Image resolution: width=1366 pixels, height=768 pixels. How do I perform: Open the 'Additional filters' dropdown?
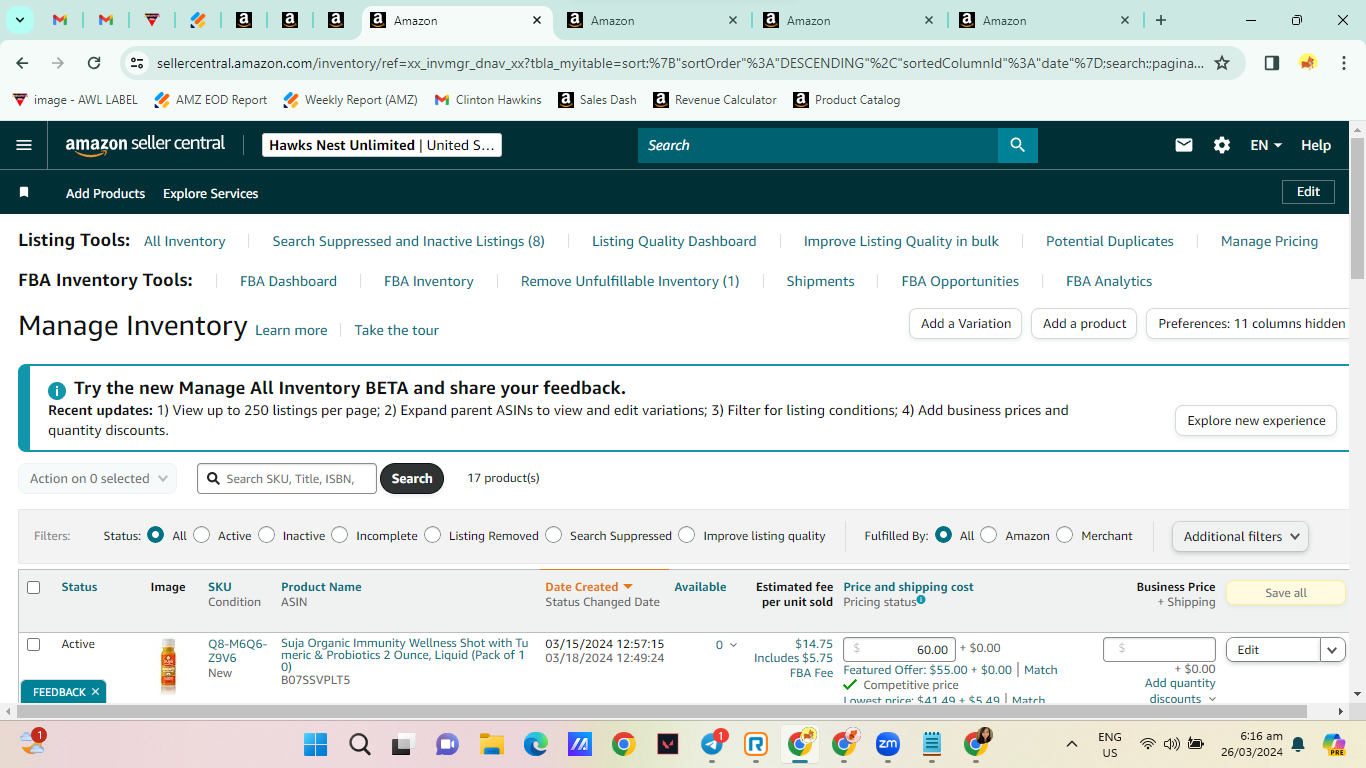(x=1240, y=536)
